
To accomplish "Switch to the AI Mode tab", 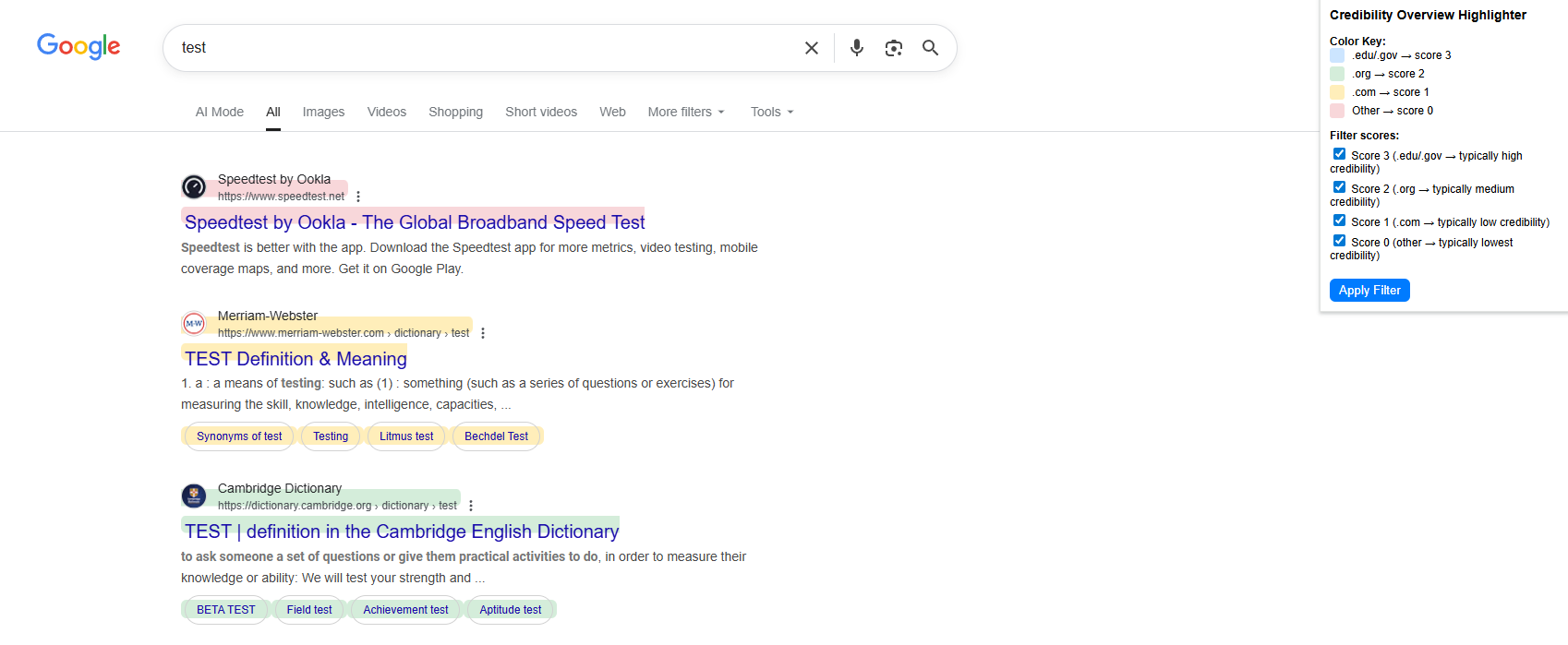I will click(x=220, y=112).
